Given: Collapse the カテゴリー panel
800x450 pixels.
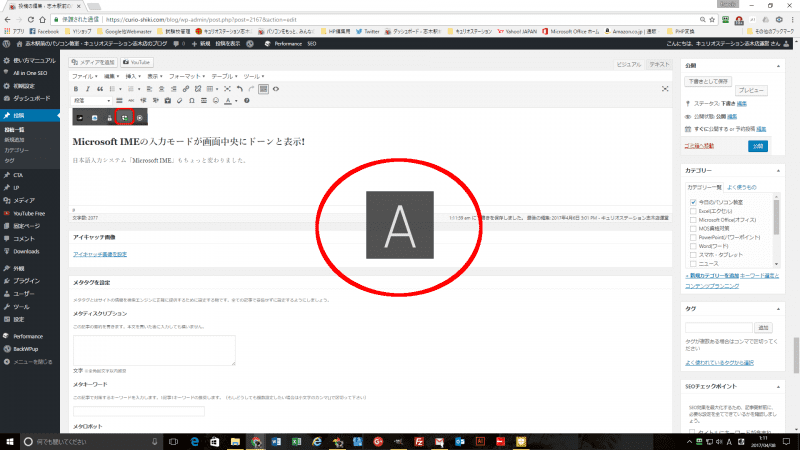Looking at the screenshot, I should (778, 170).
